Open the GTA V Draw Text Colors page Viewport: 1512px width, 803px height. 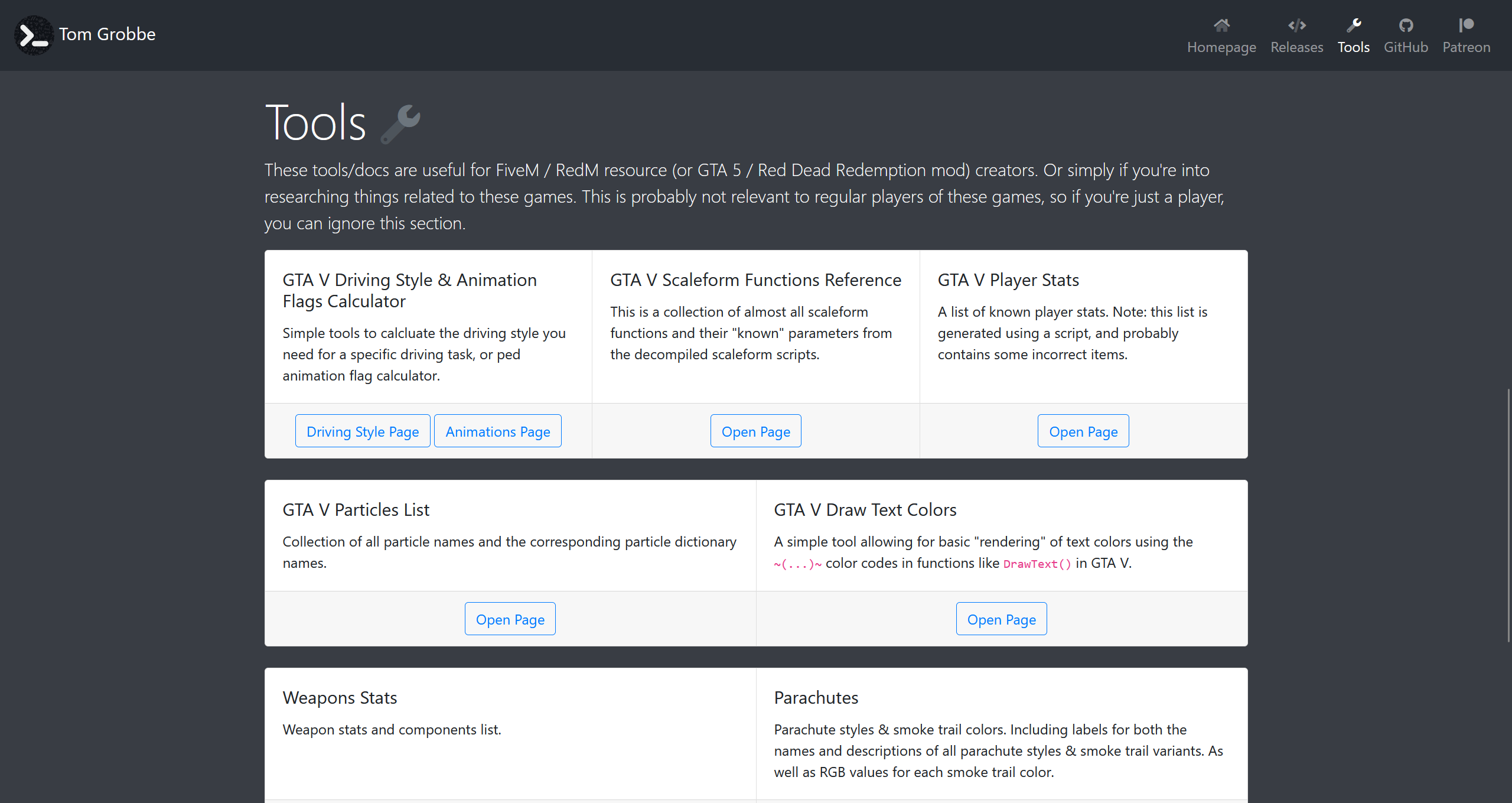1001,619
